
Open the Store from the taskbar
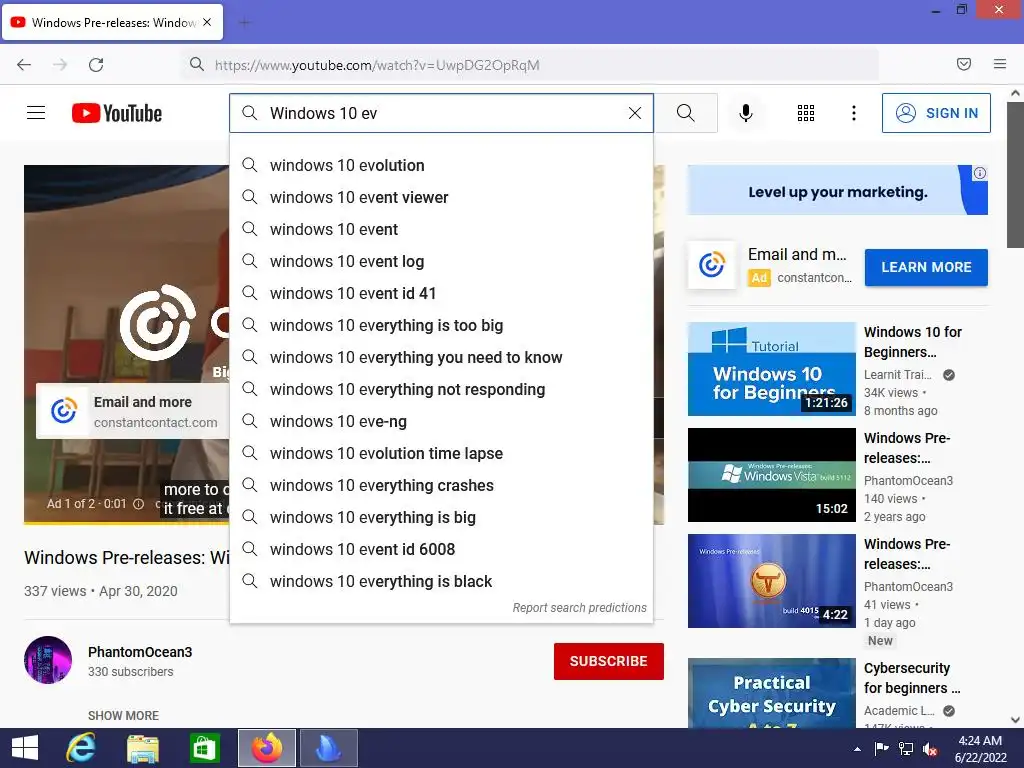pos(204,748)
